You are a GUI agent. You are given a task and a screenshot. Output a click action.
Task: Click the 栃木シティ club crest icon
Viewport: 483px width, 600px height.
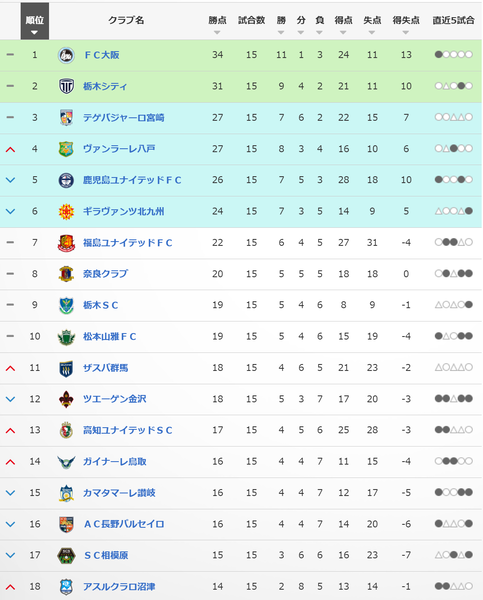pyautogui.click(x=66, y=86)
